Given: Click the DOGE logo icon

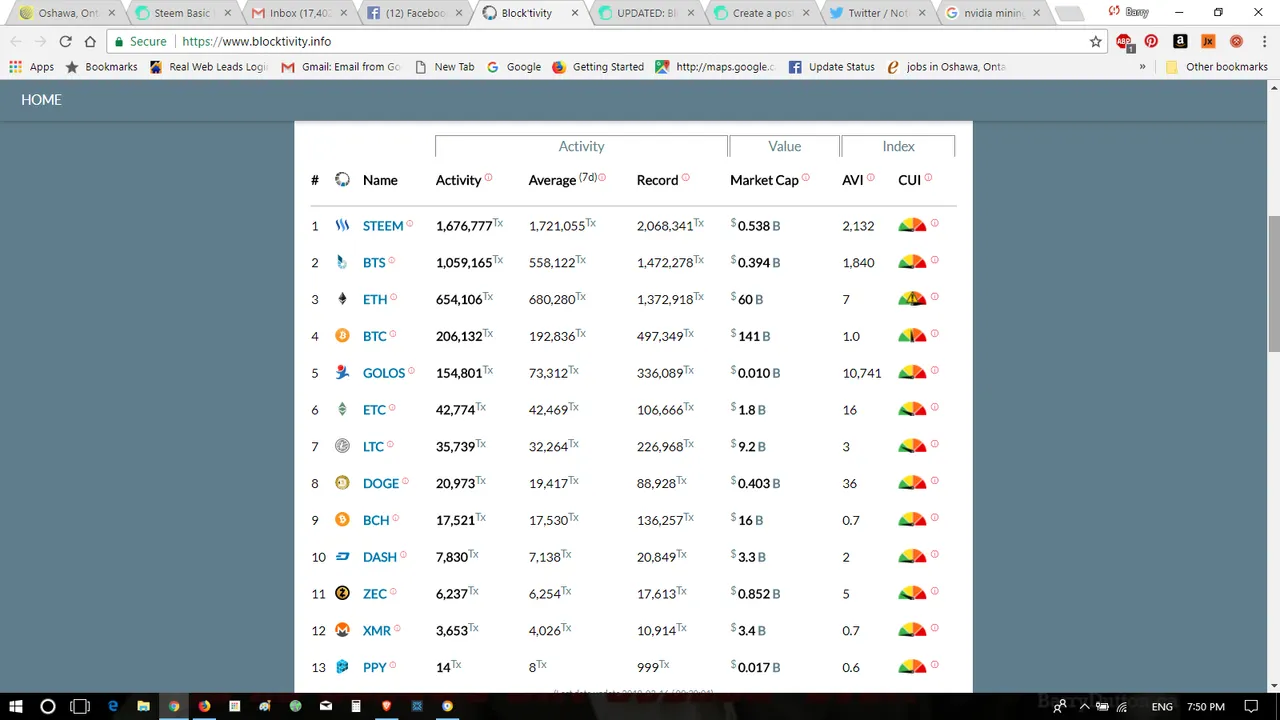Looking at the screenshot, I should [x=342, y=483].
